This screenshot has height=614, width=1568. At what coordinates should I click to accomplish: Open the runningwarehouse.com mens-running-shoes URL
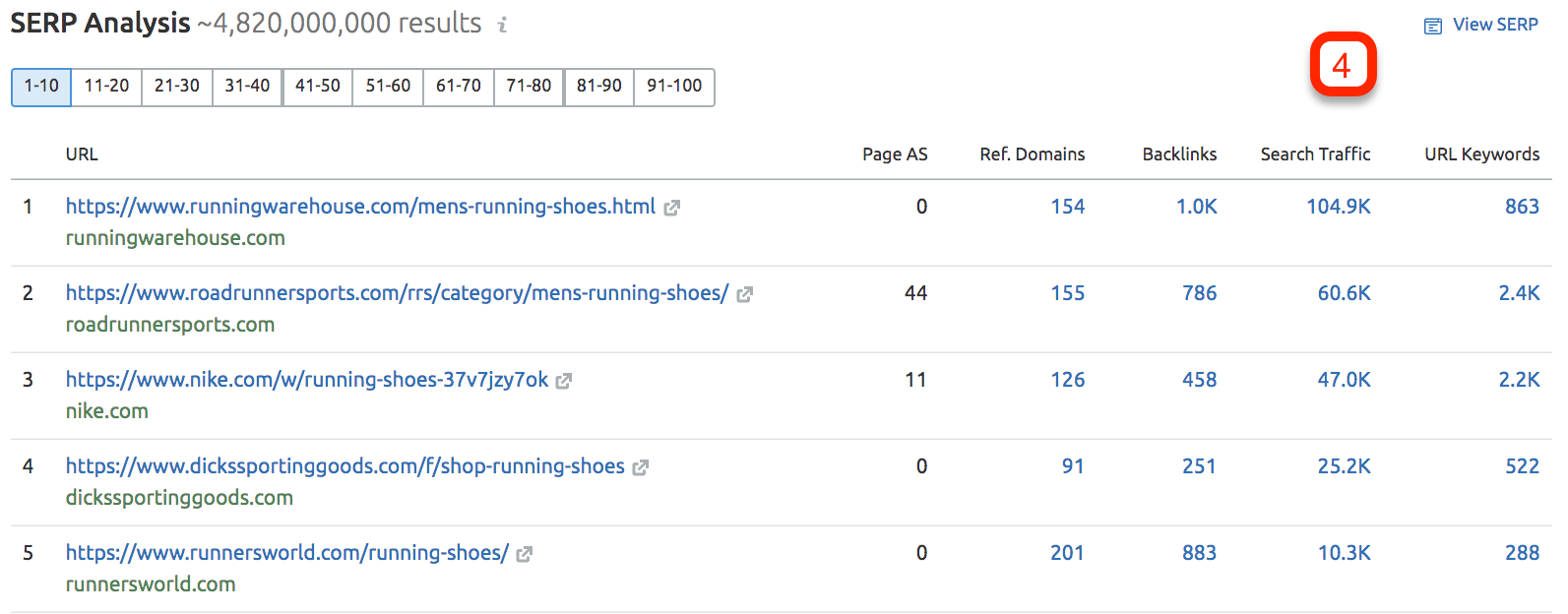coord(360,207)
